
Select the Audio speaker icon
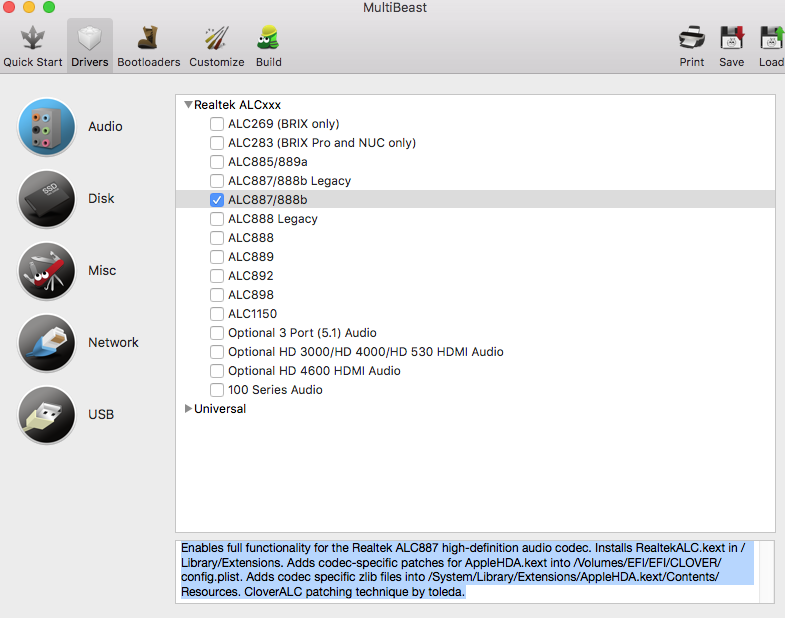pyautogui.click(x=47, y=127)
